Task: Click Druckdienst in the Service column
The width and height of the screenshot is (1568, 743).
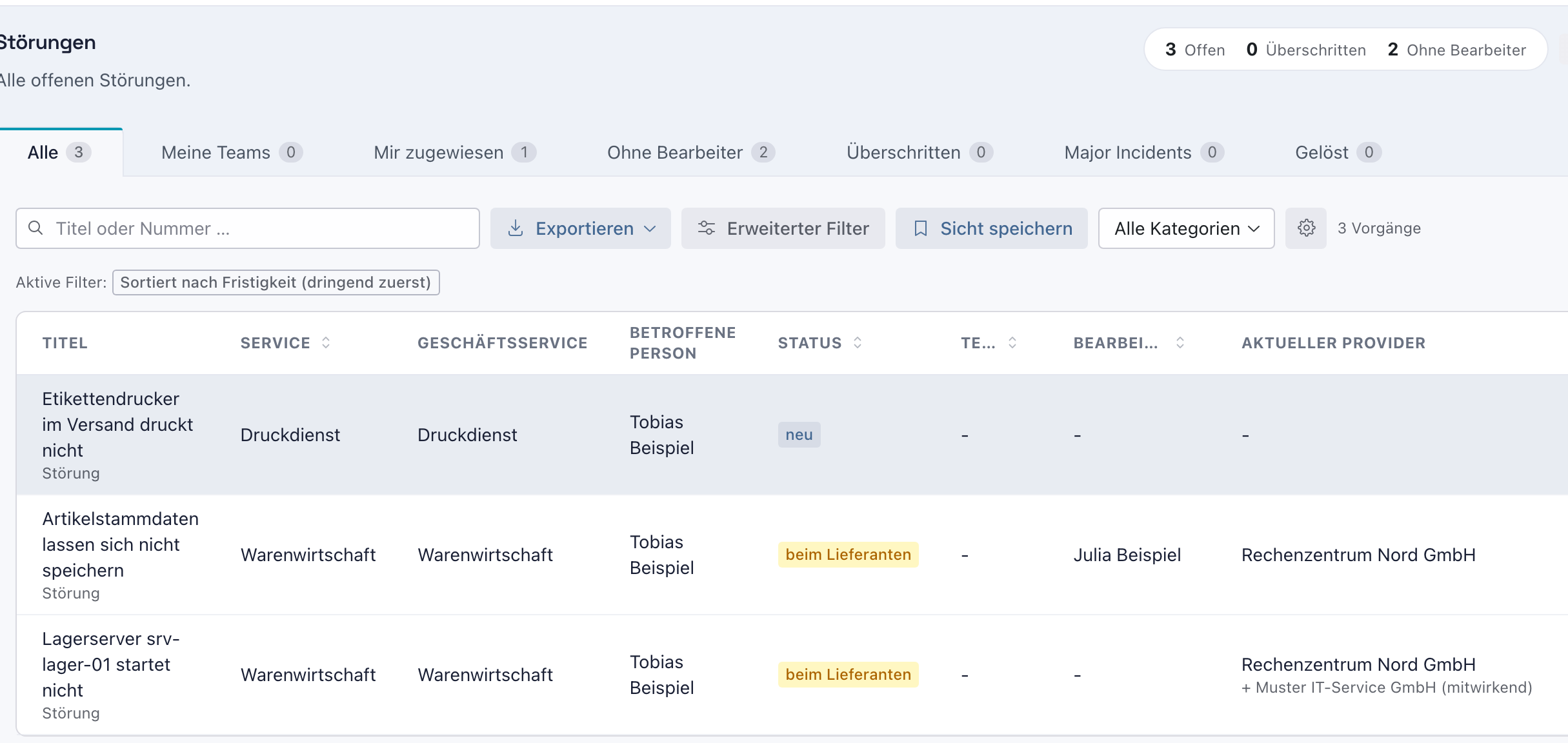Action: (290, 435)
